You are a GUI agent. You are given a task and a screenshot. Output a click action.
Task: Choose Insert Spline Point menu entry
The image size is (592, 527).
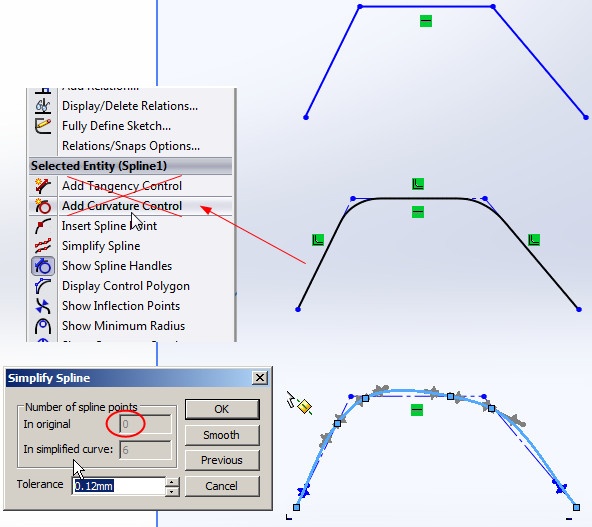pyautogui.click(x=109, y=226)
